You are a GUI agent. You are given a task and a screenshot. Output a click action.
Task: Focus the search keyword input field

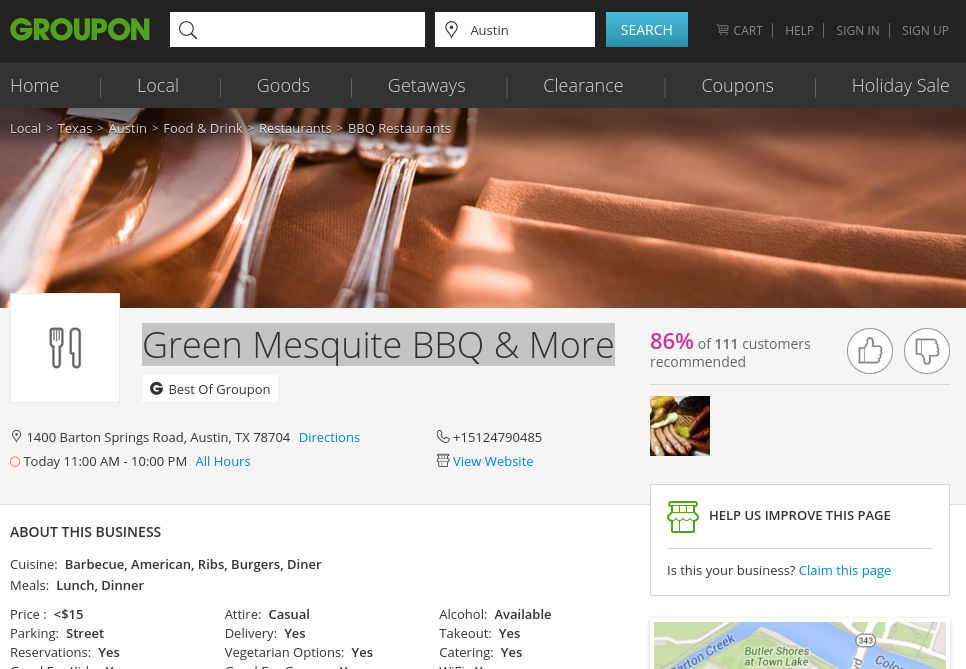click(x=298, y=30)
